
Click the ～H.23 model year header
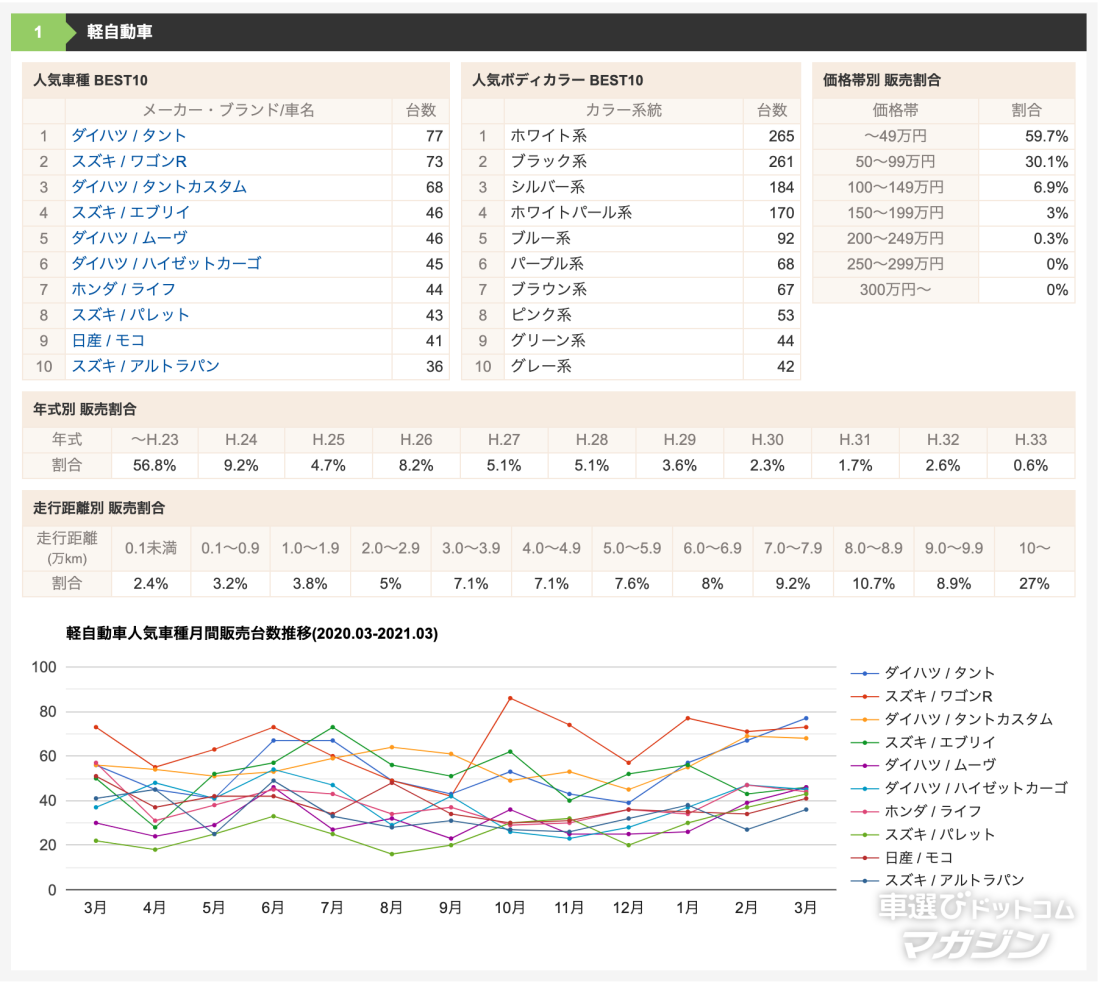pos(155,440)
